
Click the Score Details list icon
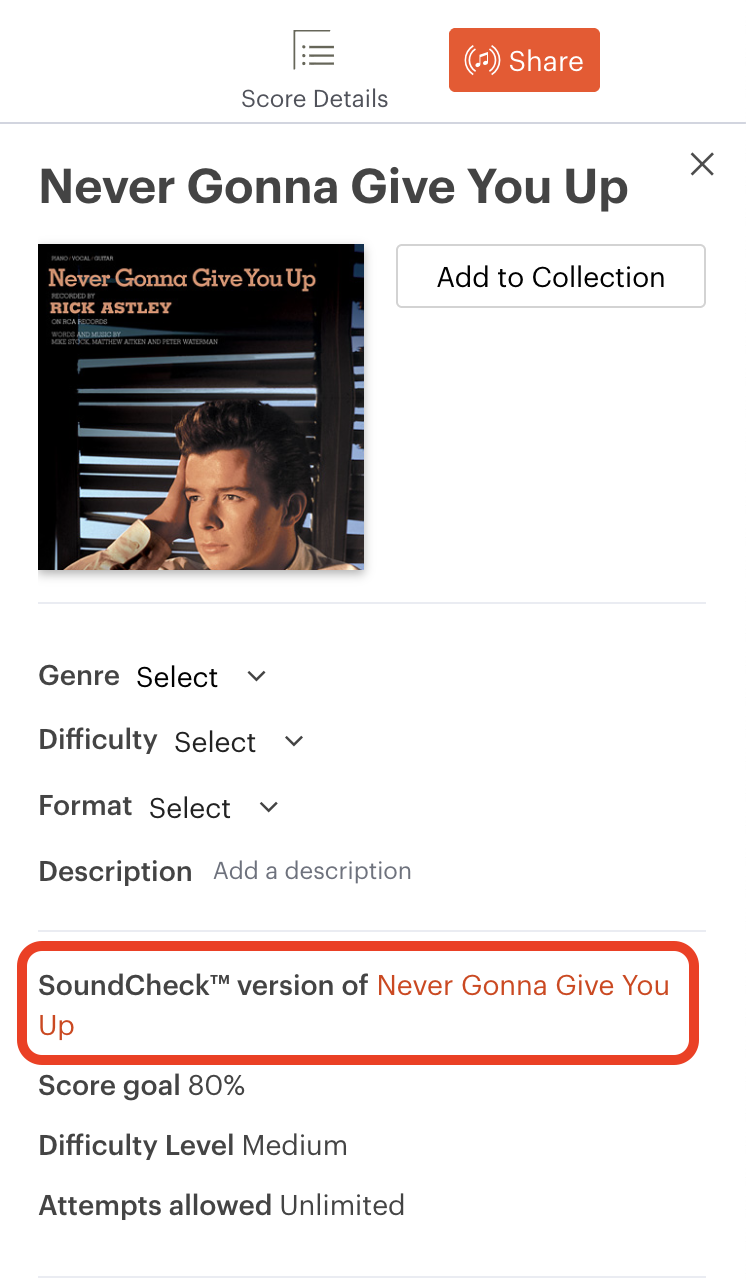(x=314, y=50)
